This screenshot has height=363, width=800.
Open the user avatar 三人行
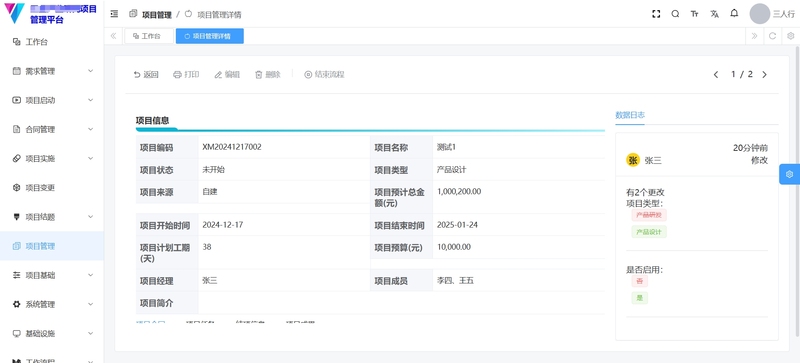click(759, 14)
